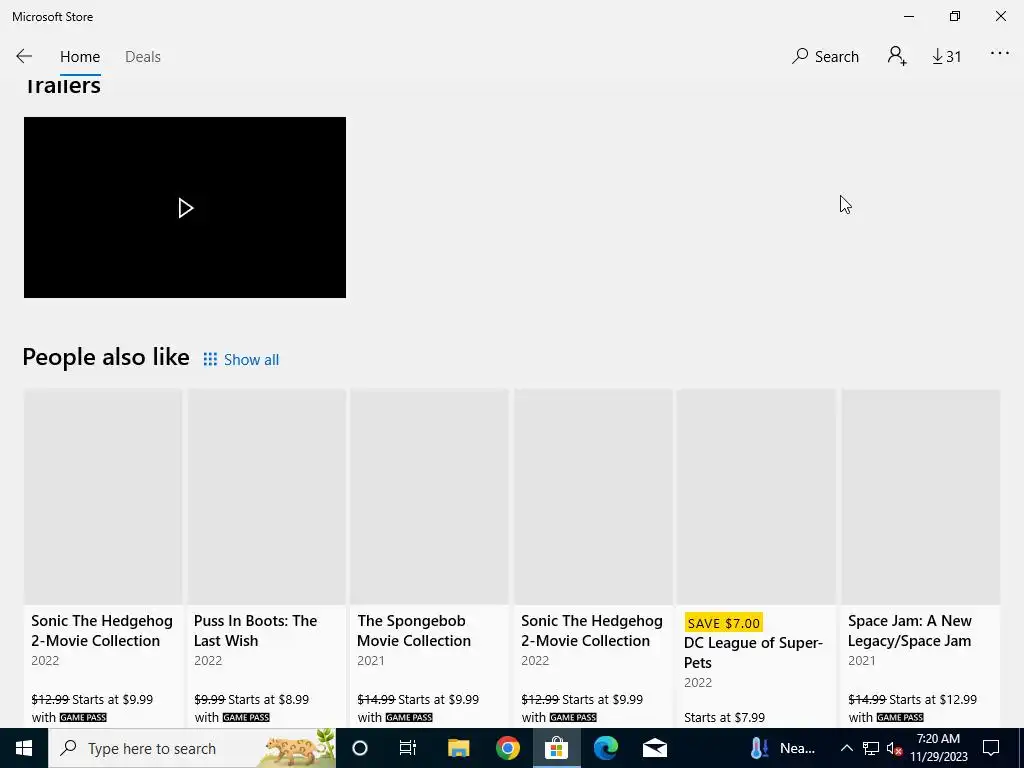Screen dimensions: 1024x768
Task: Open network status tray icon
Action: pos(871,748)
